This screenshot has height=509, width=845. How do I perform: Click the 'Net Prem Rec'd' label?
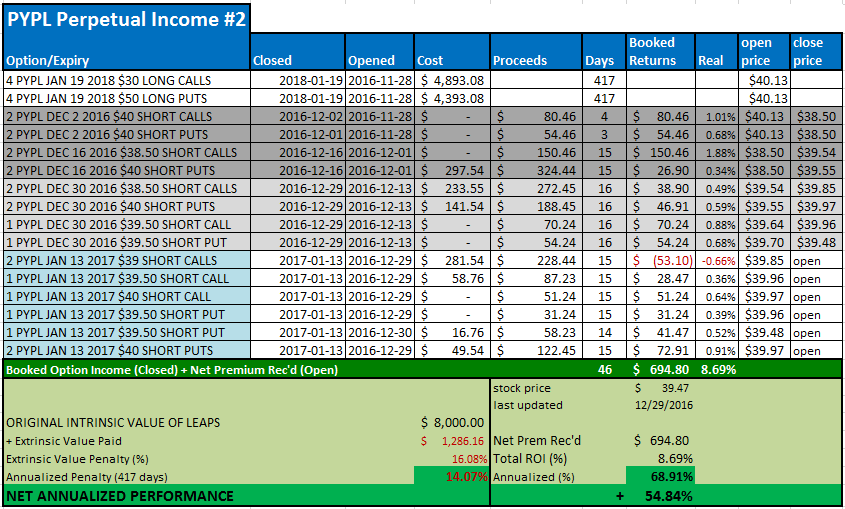537,441
